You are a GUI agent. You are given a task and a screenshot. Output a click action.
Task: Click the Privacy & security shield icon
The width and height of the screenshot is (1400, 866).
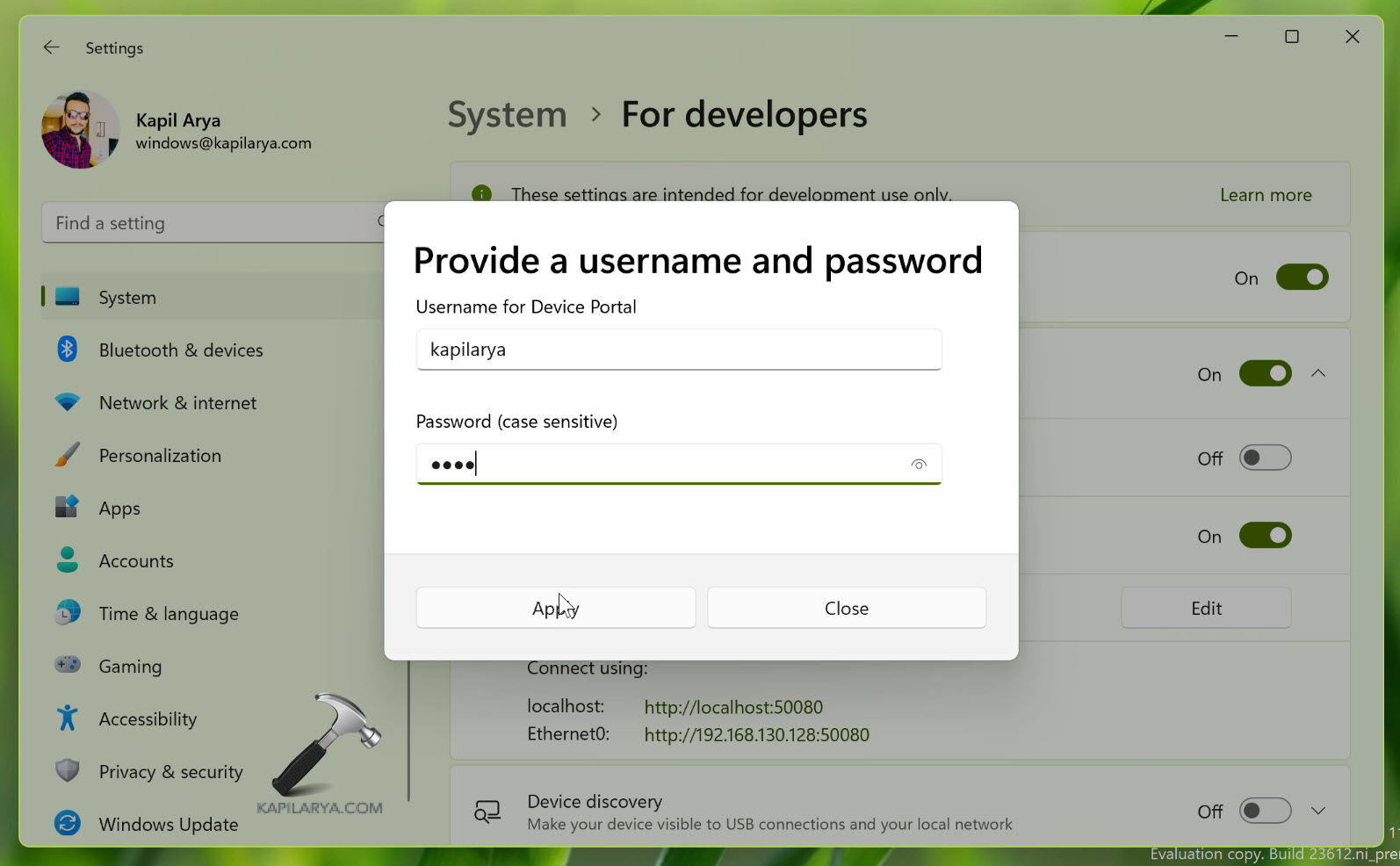click(68, 771)
